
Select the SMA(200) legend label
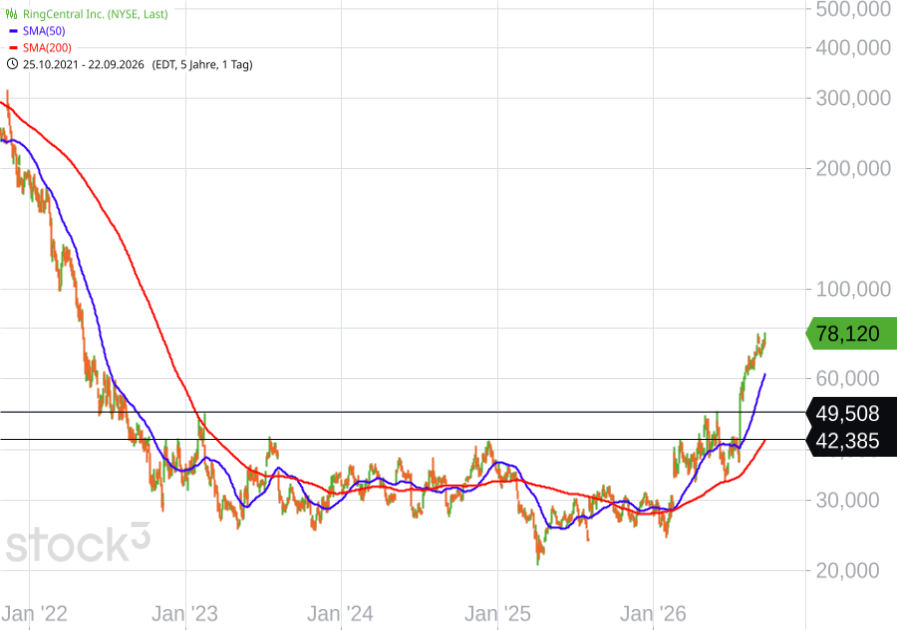(x=47, y=47)
